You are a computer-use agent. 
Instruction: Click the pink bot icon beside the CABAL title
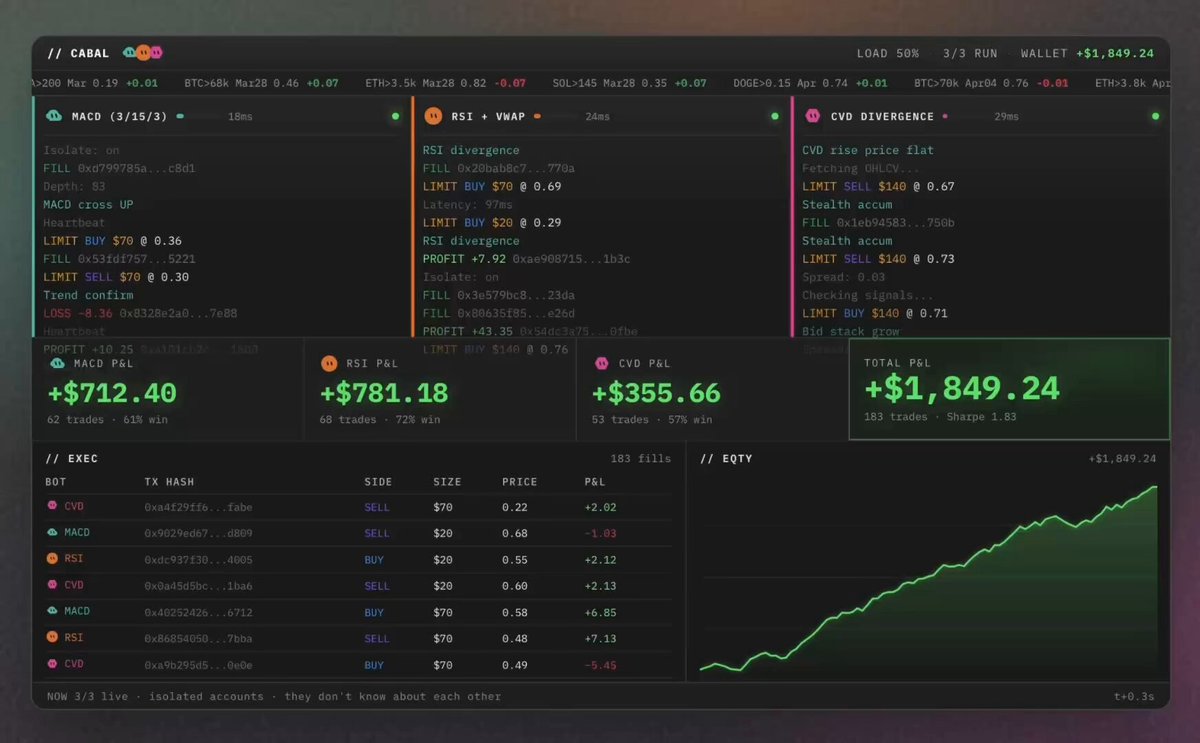tap(156, 53)
